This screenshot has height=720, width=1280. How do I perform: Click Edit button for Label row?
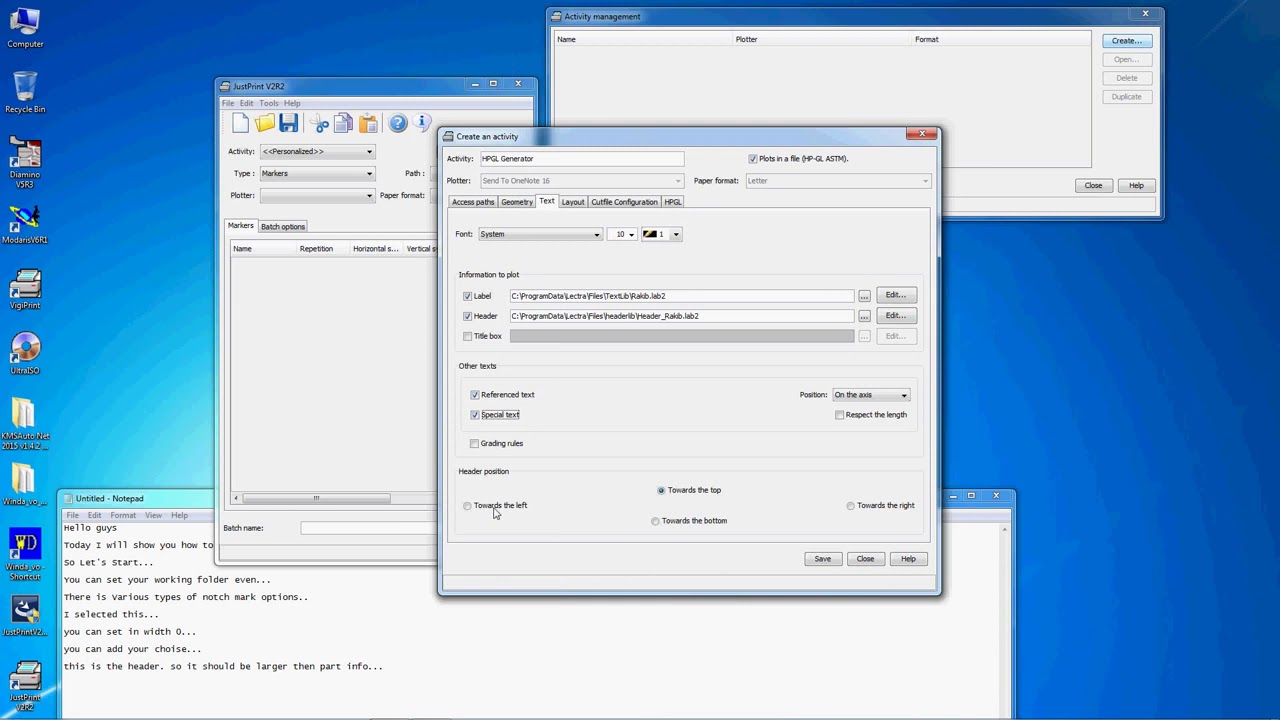(895, 296)
